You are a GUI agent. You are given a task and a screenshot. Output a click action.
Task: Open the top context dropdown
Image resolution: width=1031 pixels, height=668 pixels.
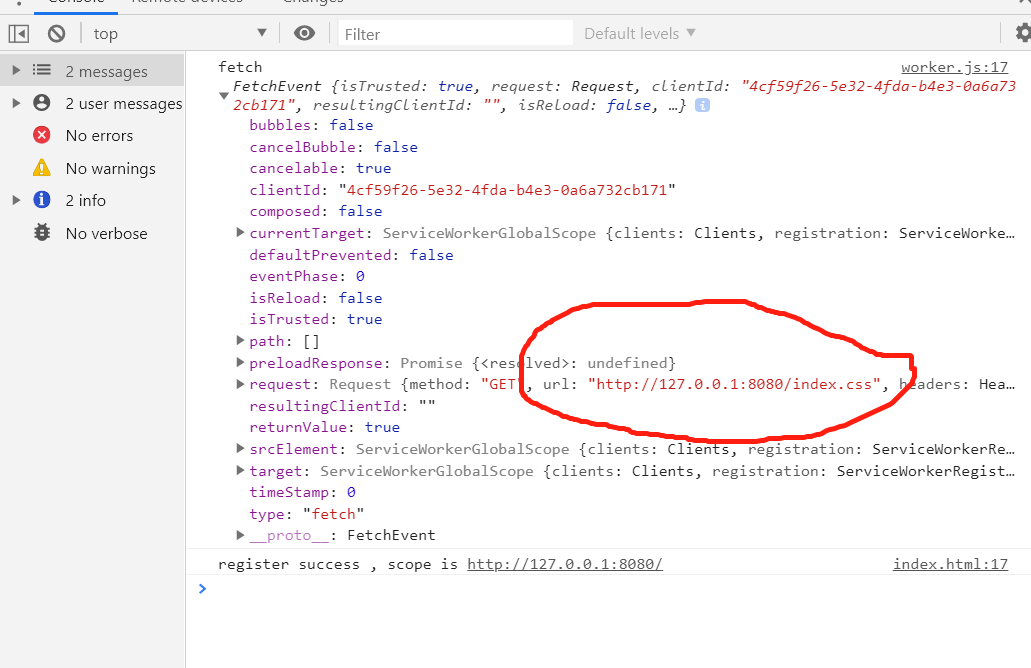click(x=180, y=34)
